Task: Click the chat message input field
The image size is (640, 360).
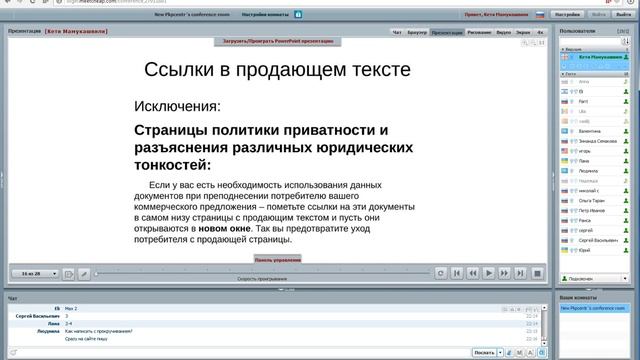Action: point(245,352)
